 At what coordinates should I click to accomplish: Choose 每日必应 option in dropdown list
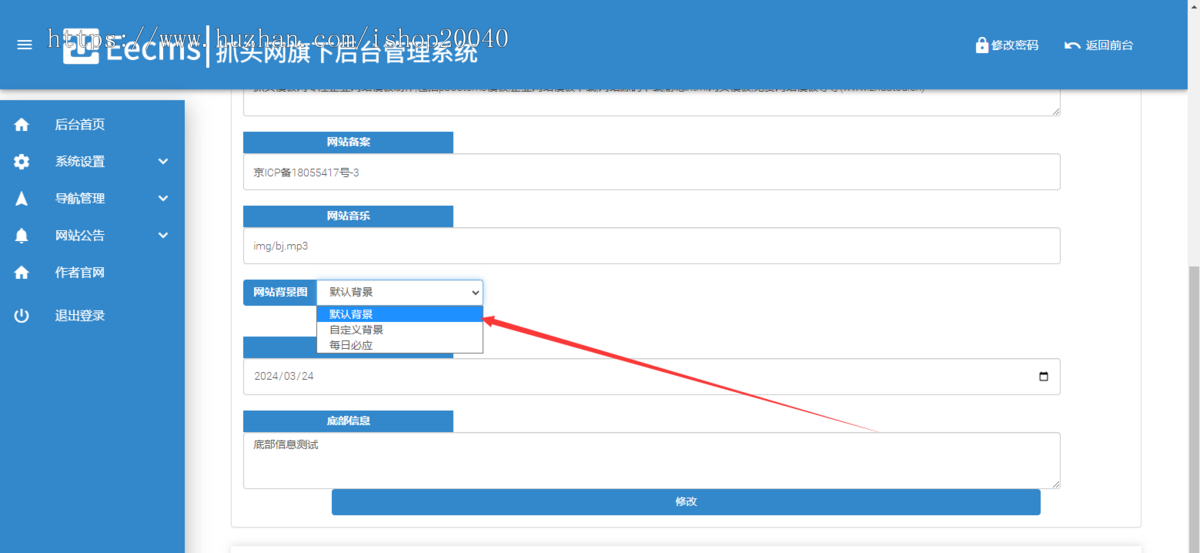pos(400,345)
